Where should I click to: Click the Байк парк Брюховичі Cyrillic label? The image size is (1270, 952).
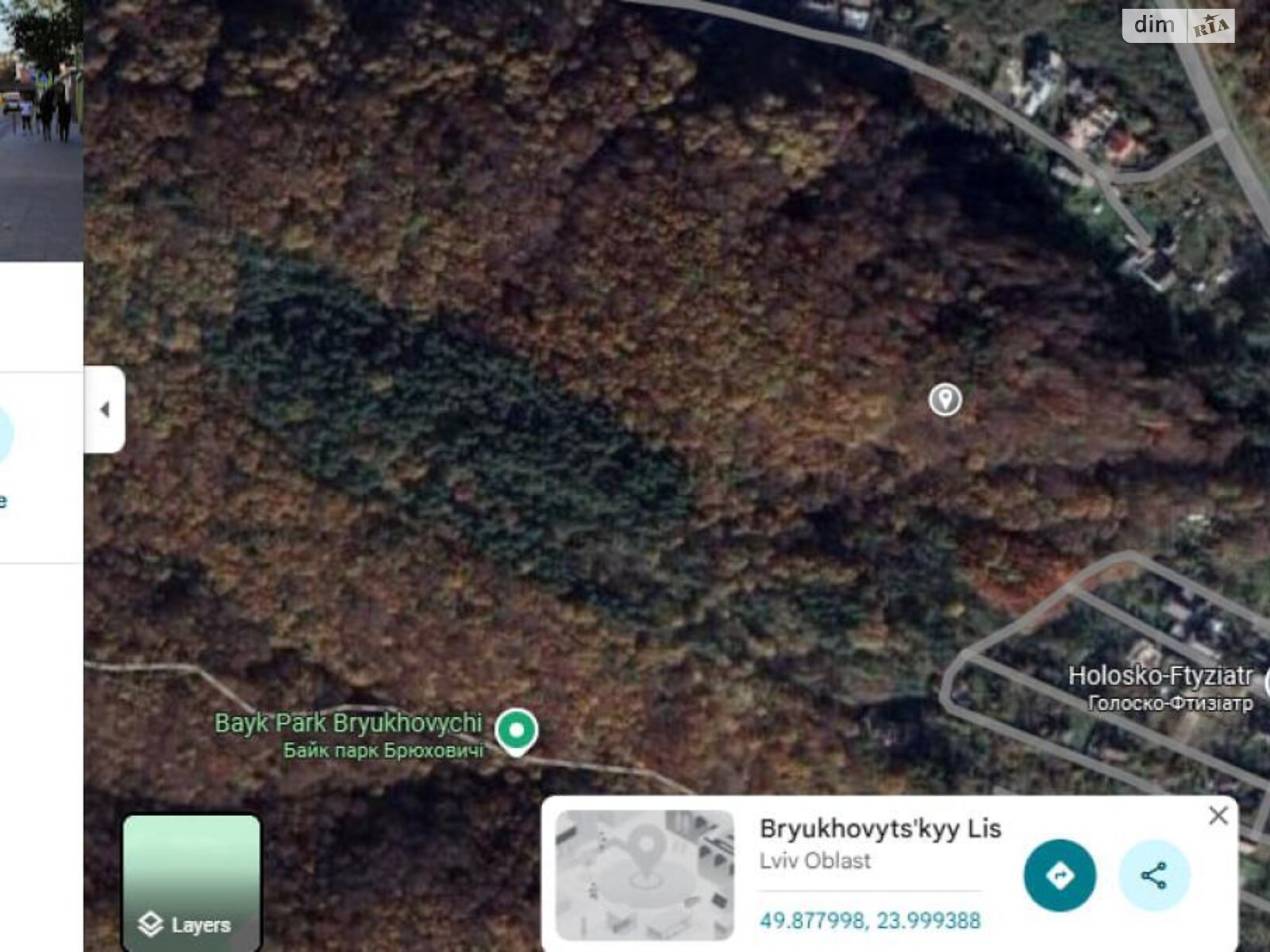pyautogui.click(x=383, y=750)
